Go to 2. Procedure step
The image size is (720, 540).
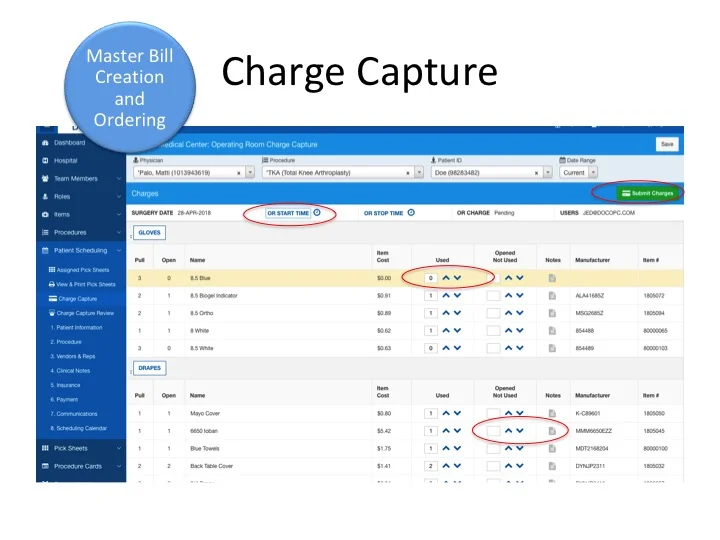(x=66, y=342)
